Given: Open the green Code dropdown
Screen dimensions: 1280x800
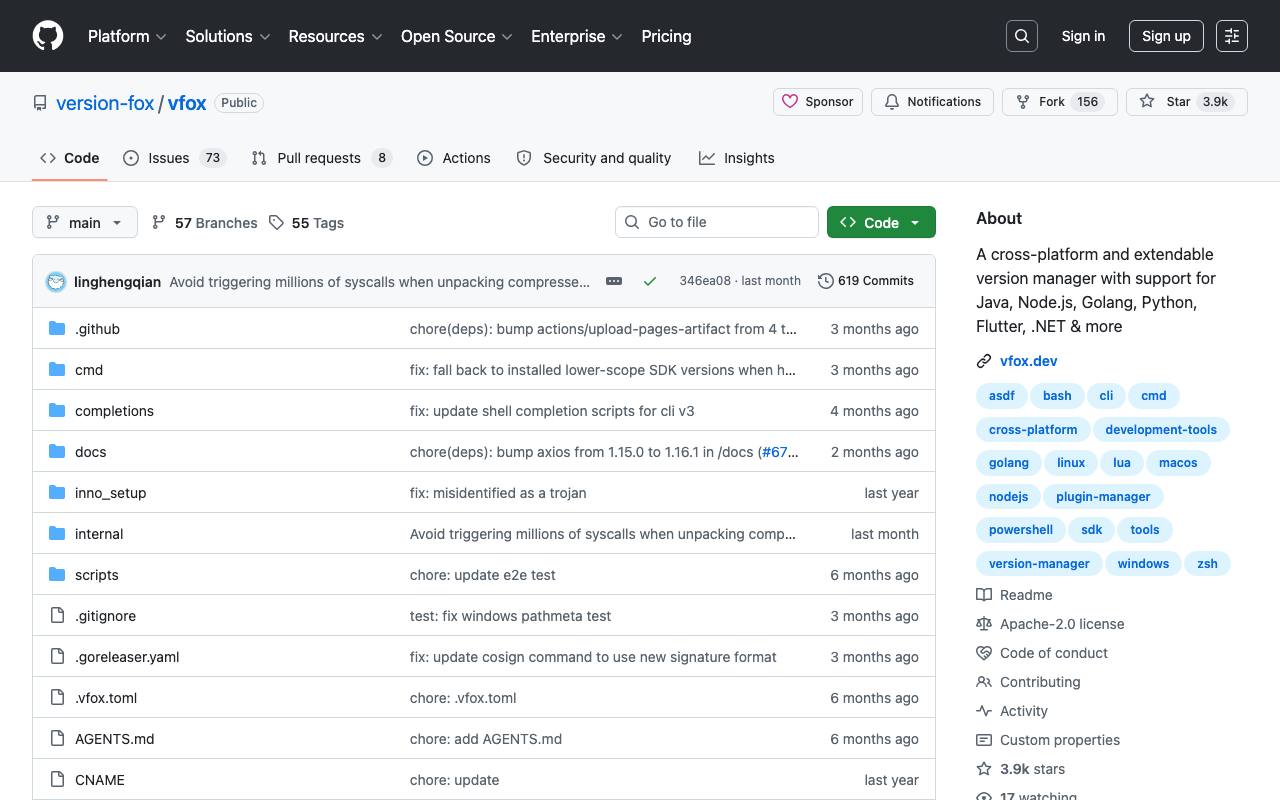Looking at the screenshot, I should pos(881,222).
